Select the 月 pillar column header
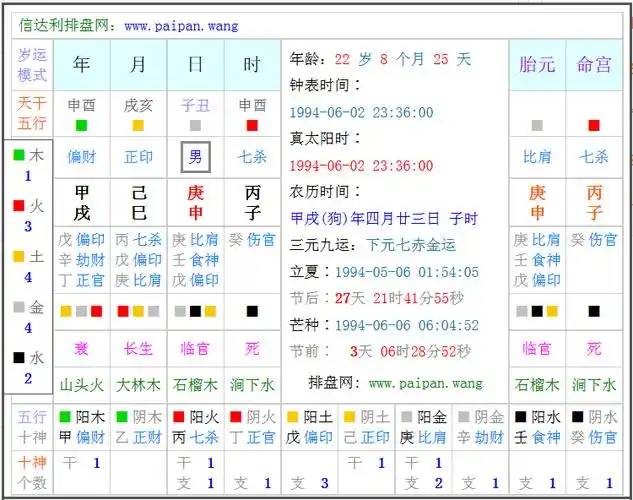Image resolution: width=633 pixels, height=500 pixels. pyautogui.click(x=138, y=65)
